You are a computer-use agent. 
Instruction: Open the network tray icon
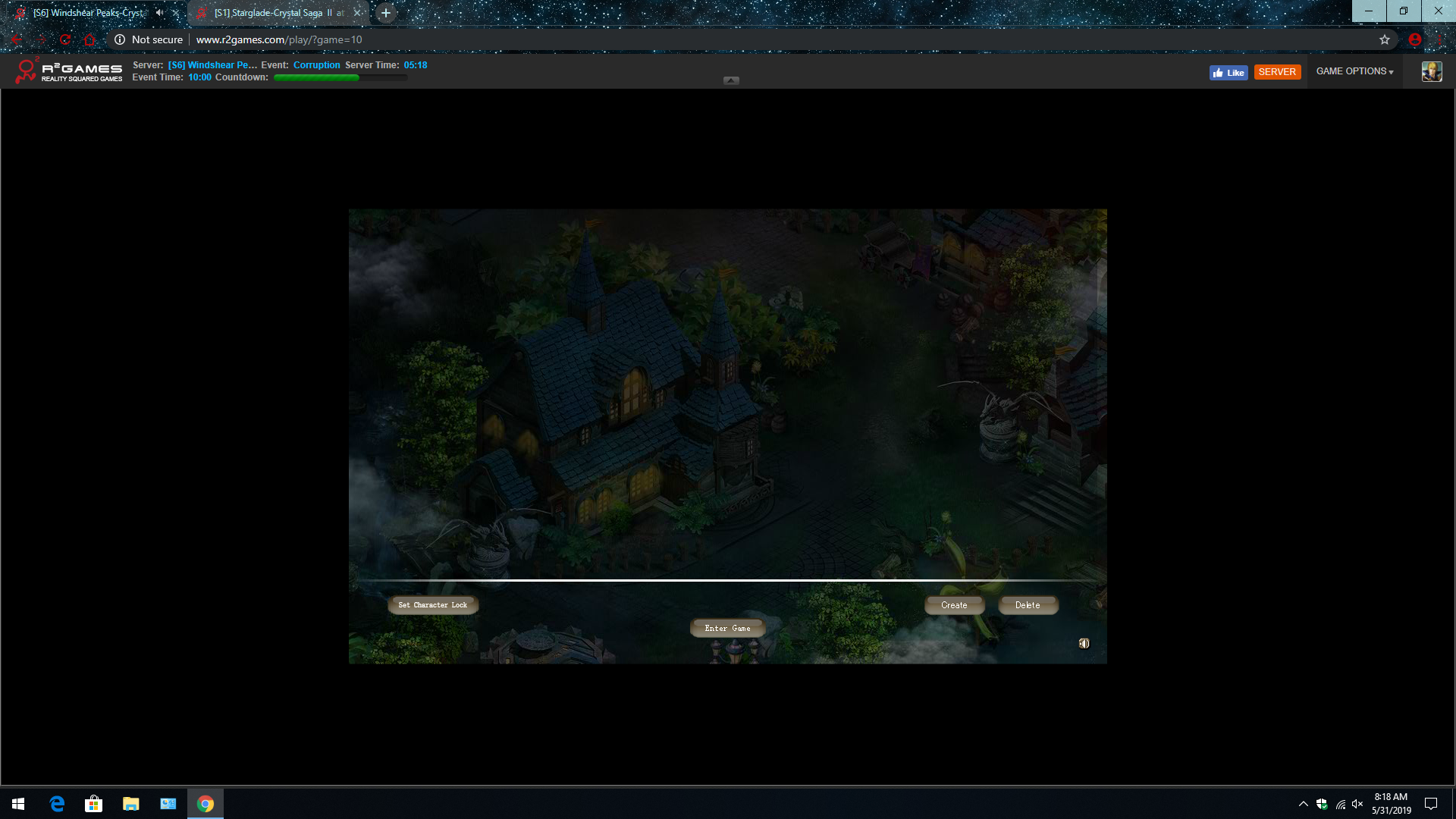tap(1340, 804)
